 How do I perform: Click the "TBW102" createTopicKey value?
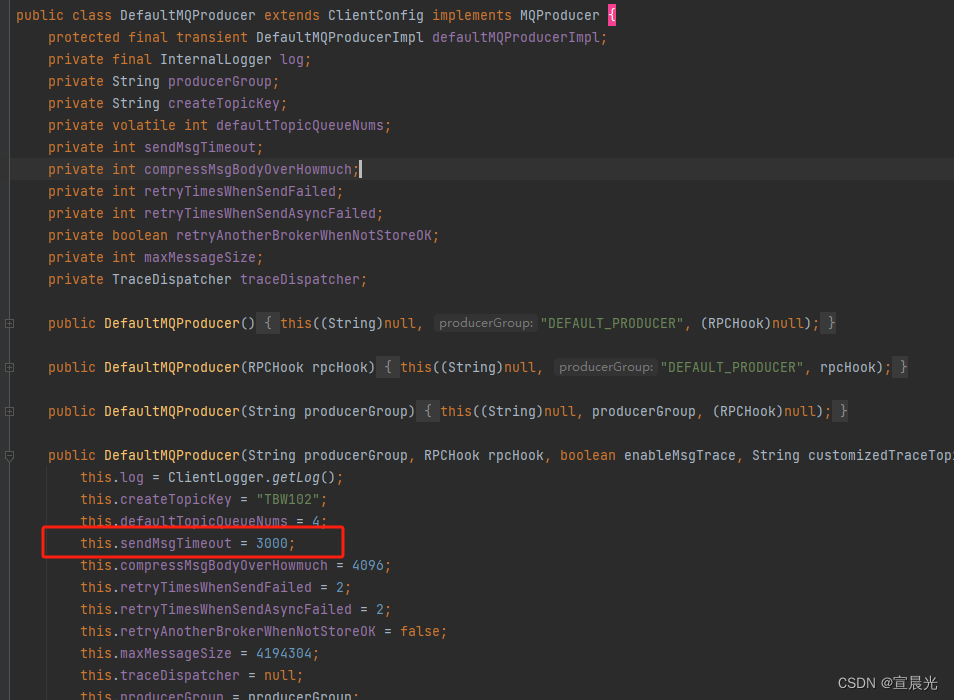290,499
